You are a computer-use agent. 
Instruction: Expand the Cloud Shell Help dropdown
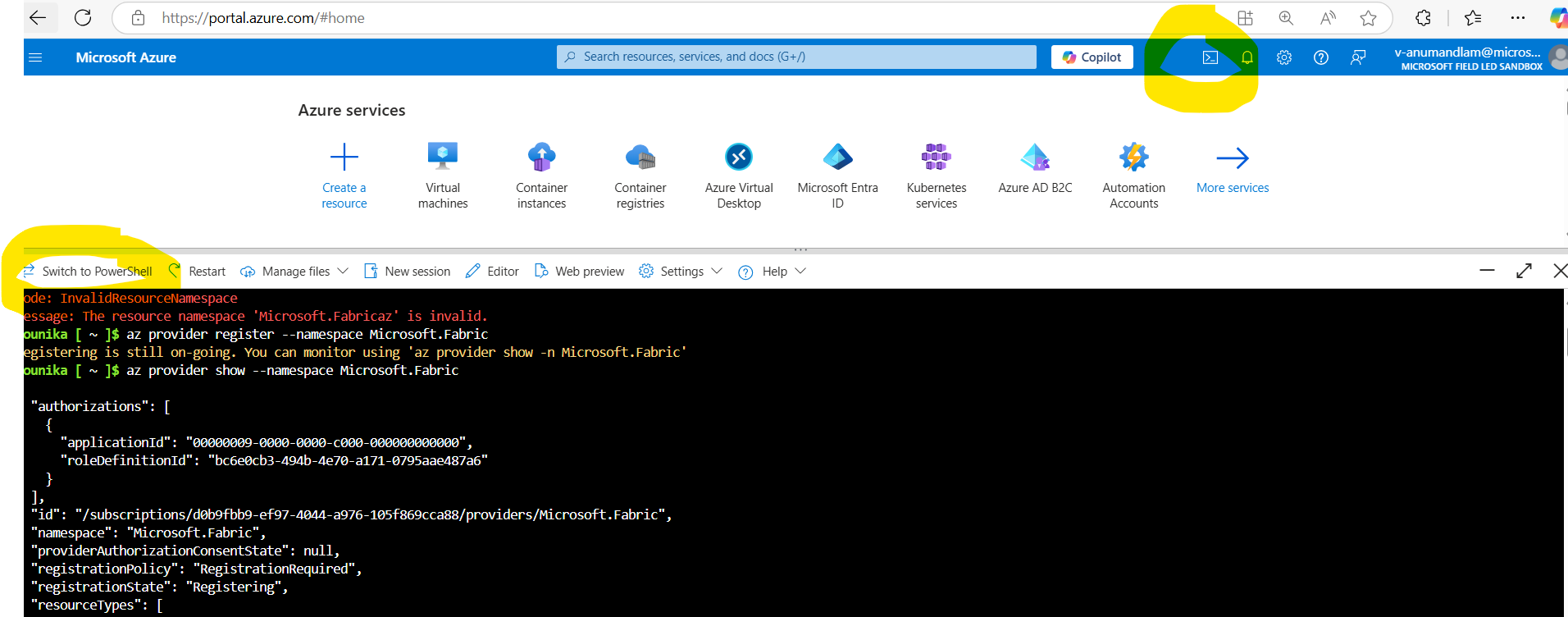[773, 272]
